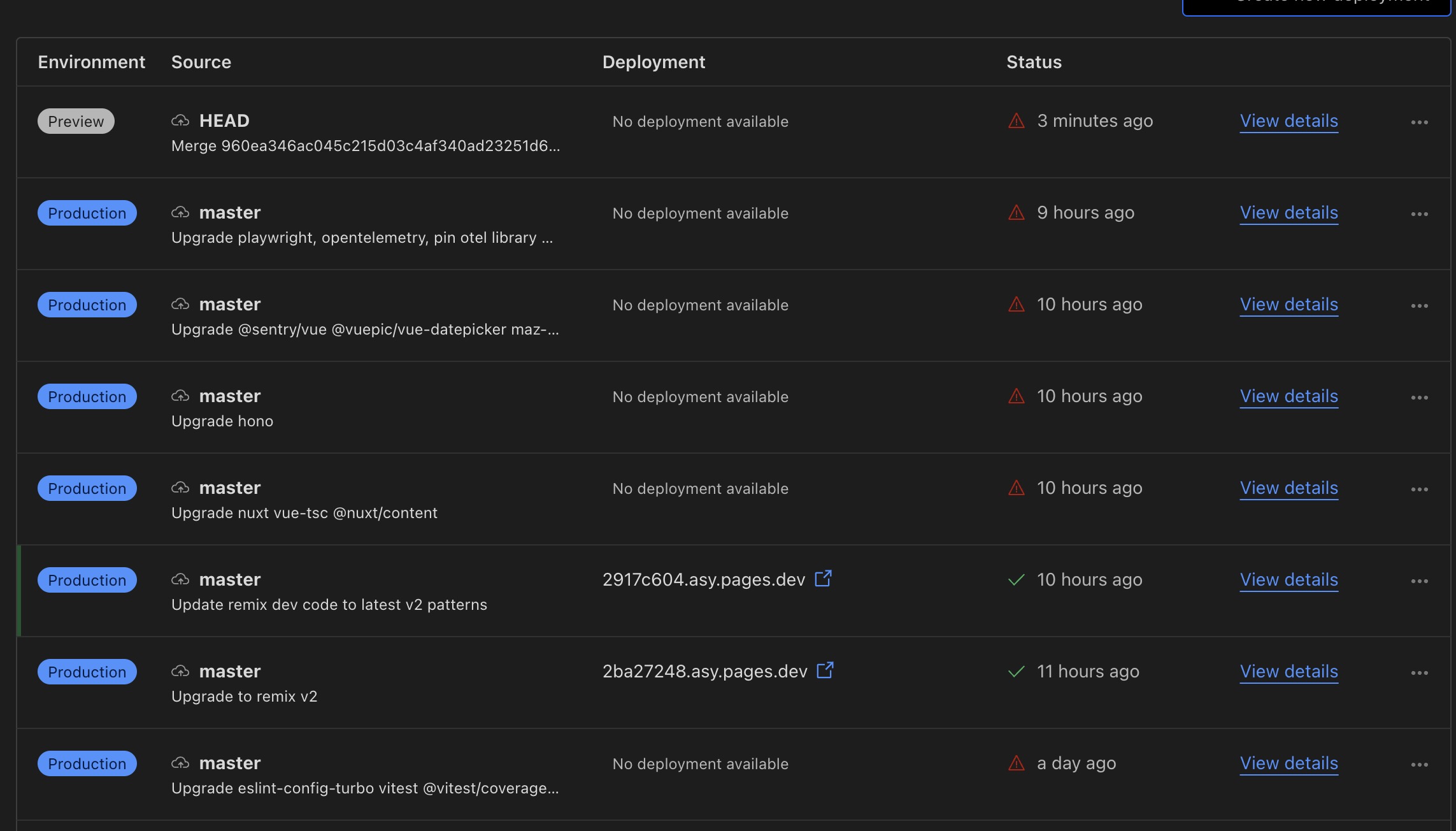The image size is (1456, 831).
Task: Click the Preview environment badge
Action: click(x=76, y=121)
